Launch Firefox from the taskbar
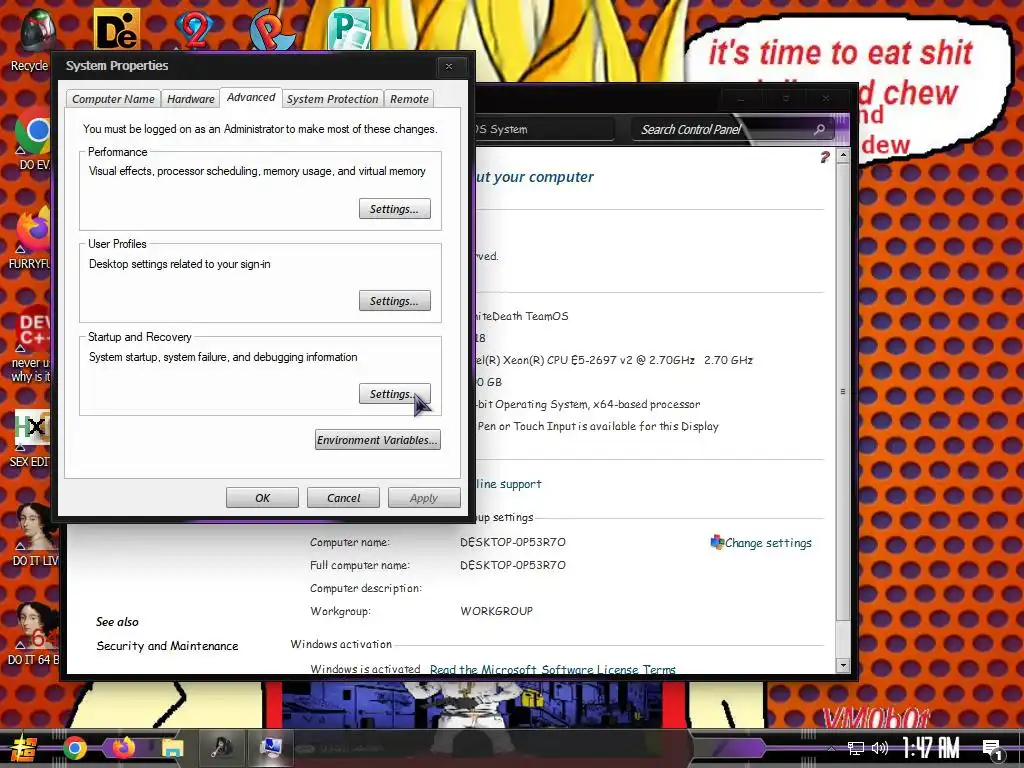The height and width of the screenshot is (768, 1024). pos(123,748)
